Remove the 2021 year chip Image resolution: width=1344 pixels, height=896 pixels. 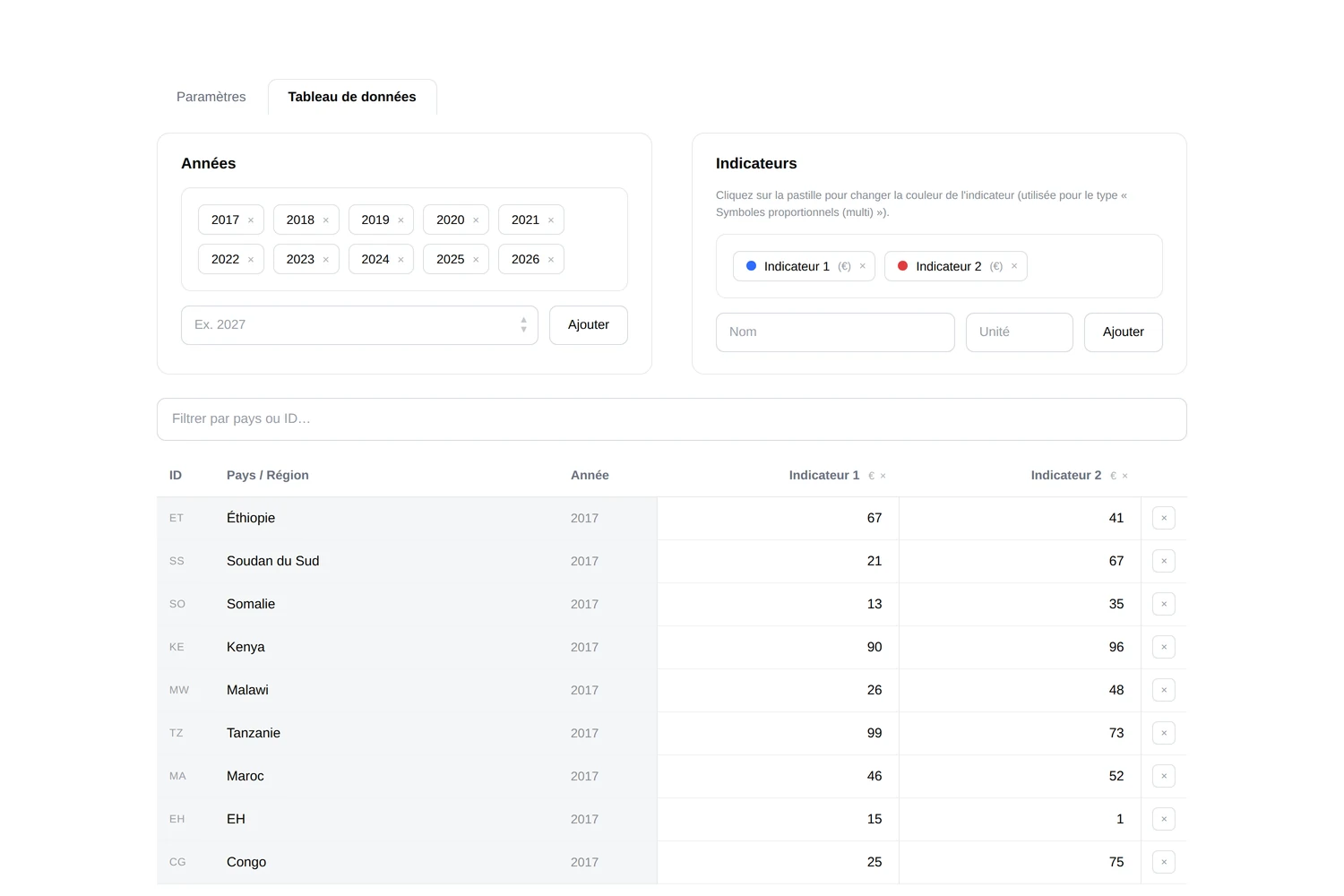point(551,220)
